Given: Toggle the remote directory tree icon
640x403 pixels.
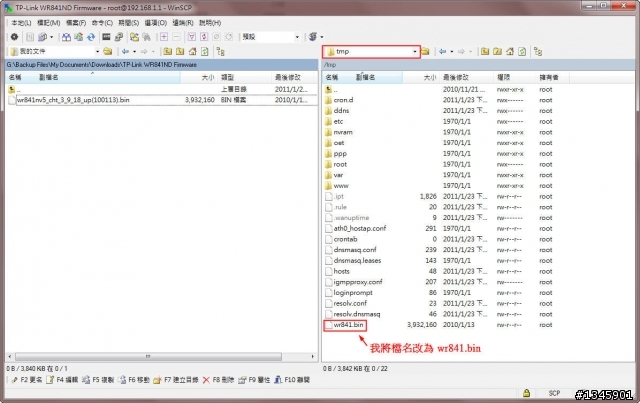Looking at the screenshot, I should tap(538, 51).
